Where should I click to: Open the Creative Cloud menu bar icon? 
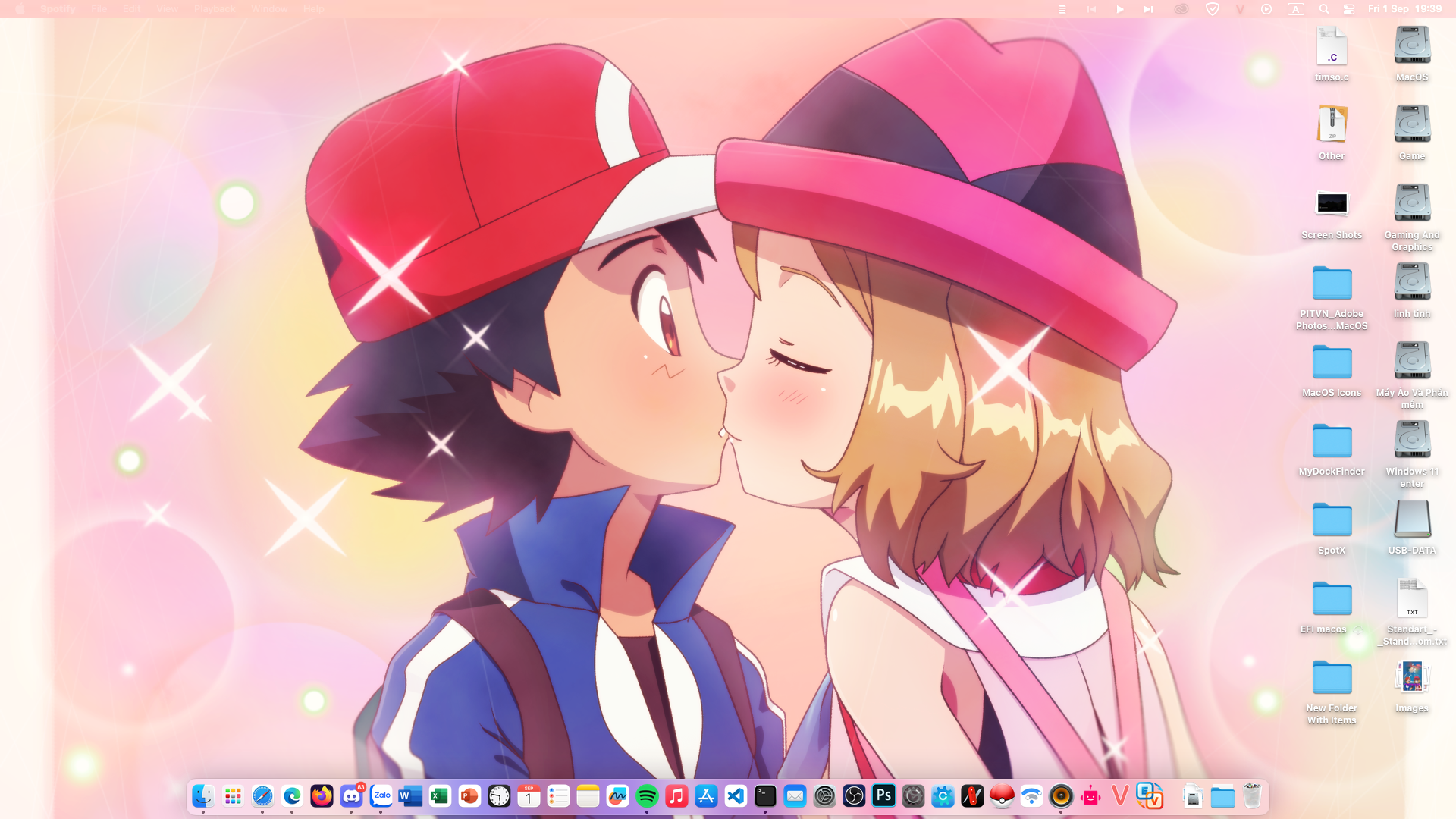[1181, 9]
